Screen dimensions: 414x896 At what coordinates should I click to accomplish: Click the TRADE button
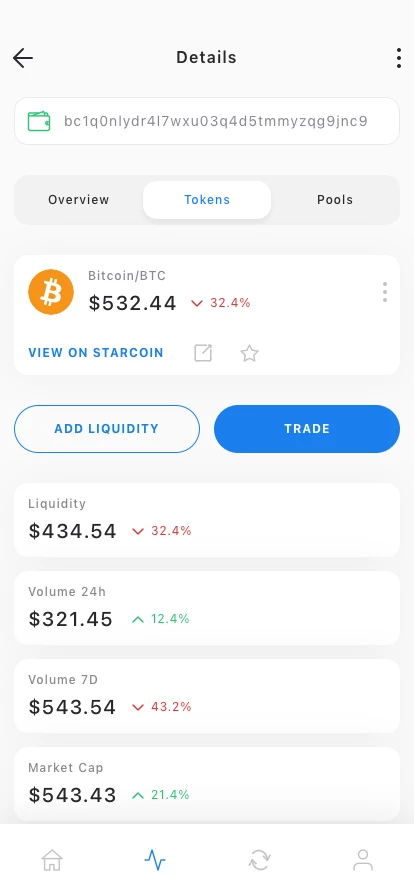pyautogui.click(x=307, y=429)
